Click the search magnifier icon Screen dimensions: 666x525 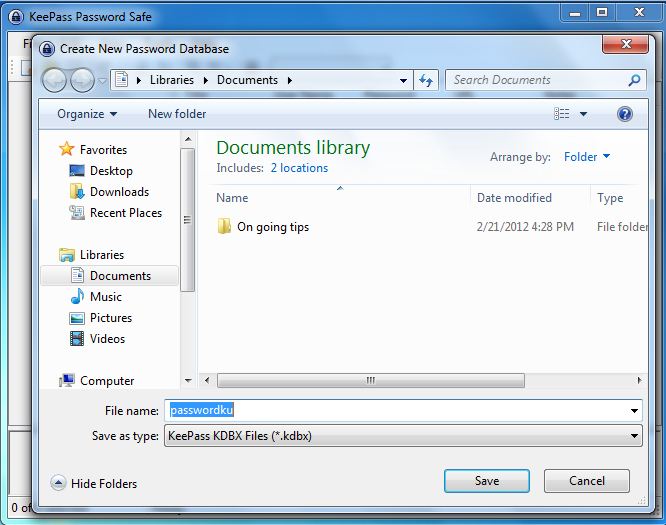[x=634, y=80]
